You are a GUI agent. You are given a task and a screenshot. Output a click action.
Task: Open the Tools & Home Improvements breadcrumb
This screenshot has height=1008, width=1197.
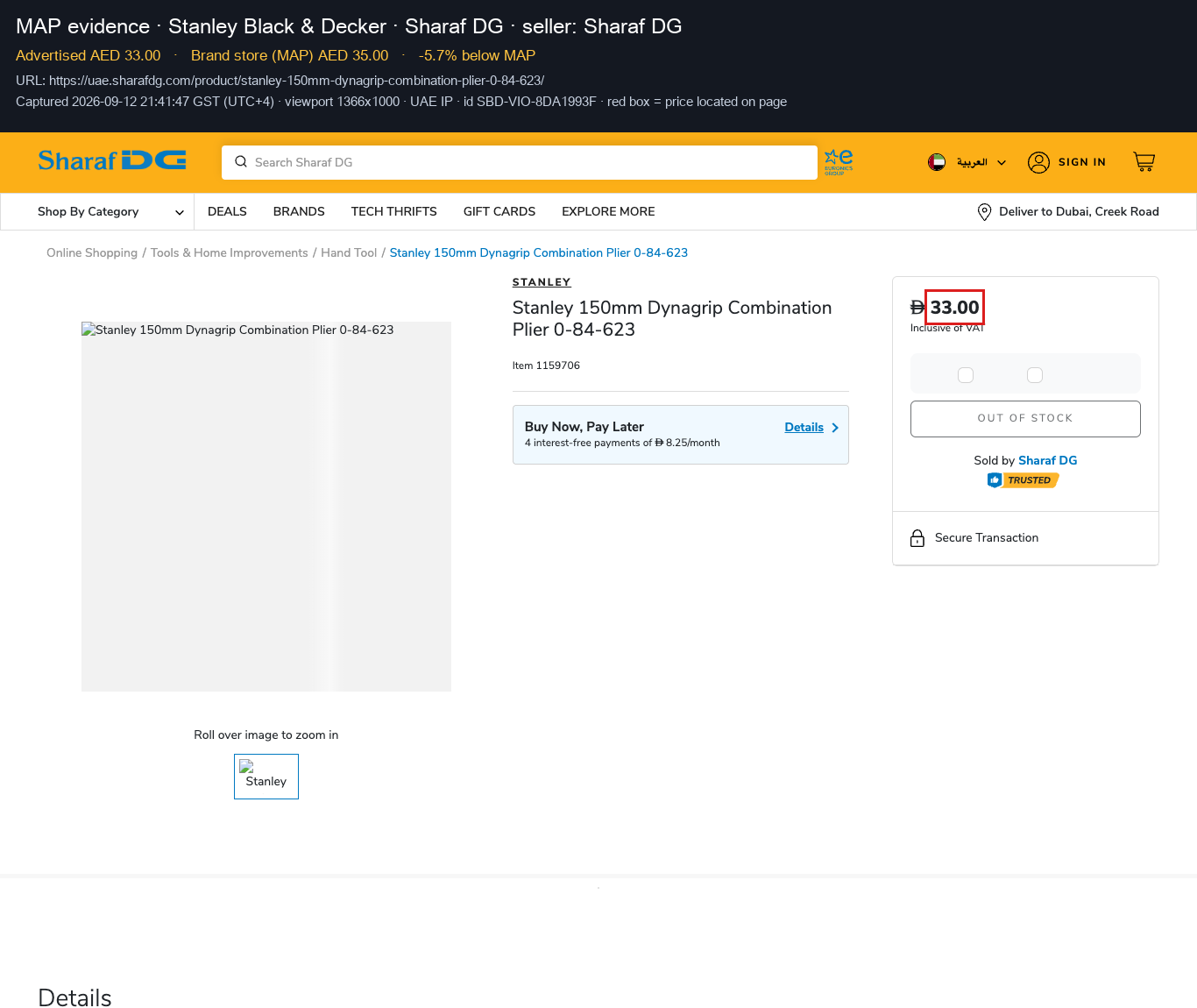[230, 253]
